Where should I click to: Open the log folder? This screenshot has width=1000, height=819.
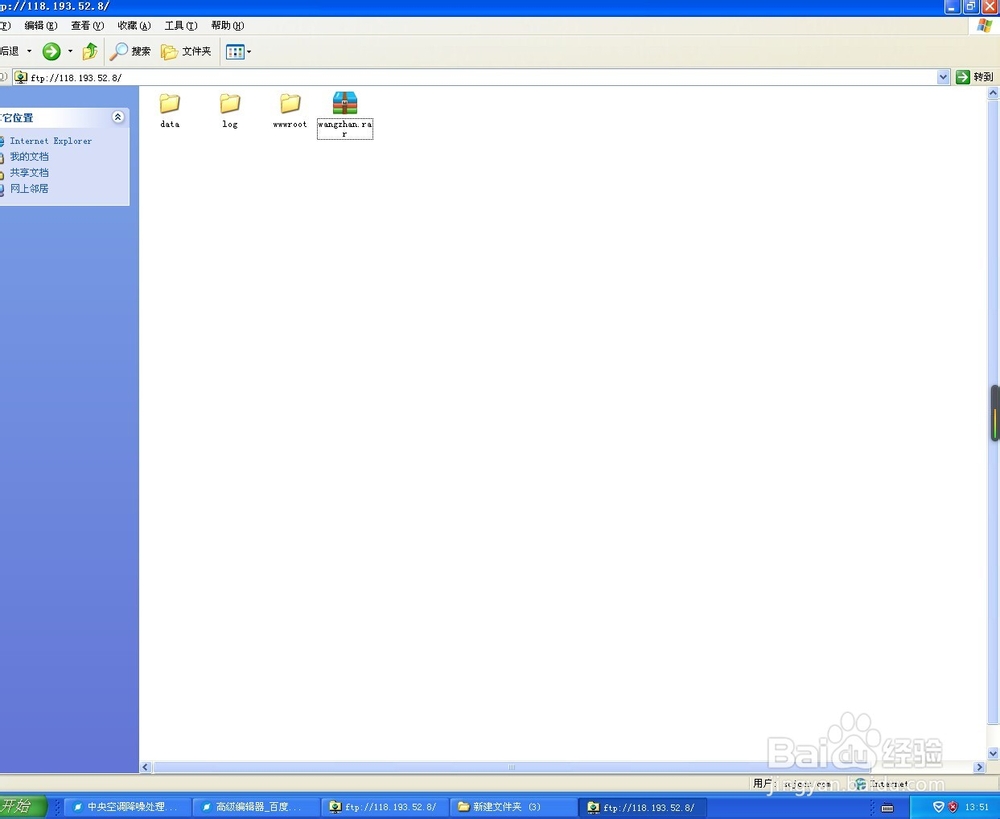coord(230,110)
